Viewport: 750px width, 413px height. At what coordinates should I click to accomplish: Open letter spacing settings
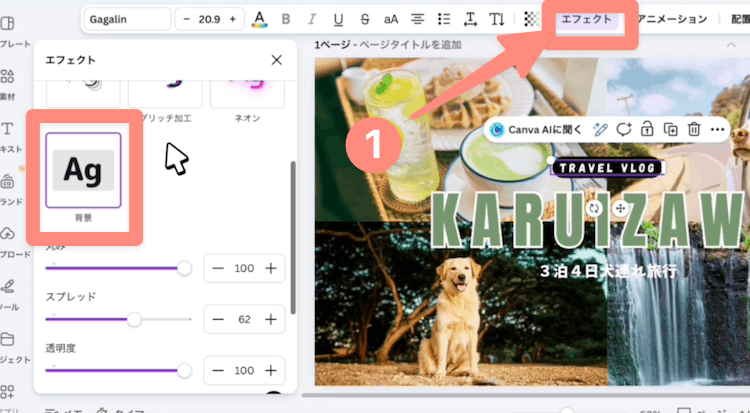pos(470,19)
